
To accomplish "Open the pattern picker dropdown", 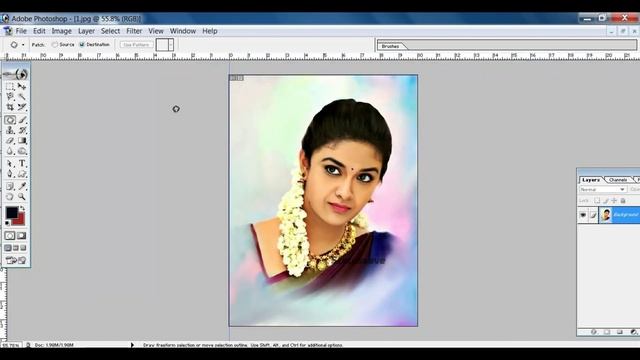I will tap(171, 44).
